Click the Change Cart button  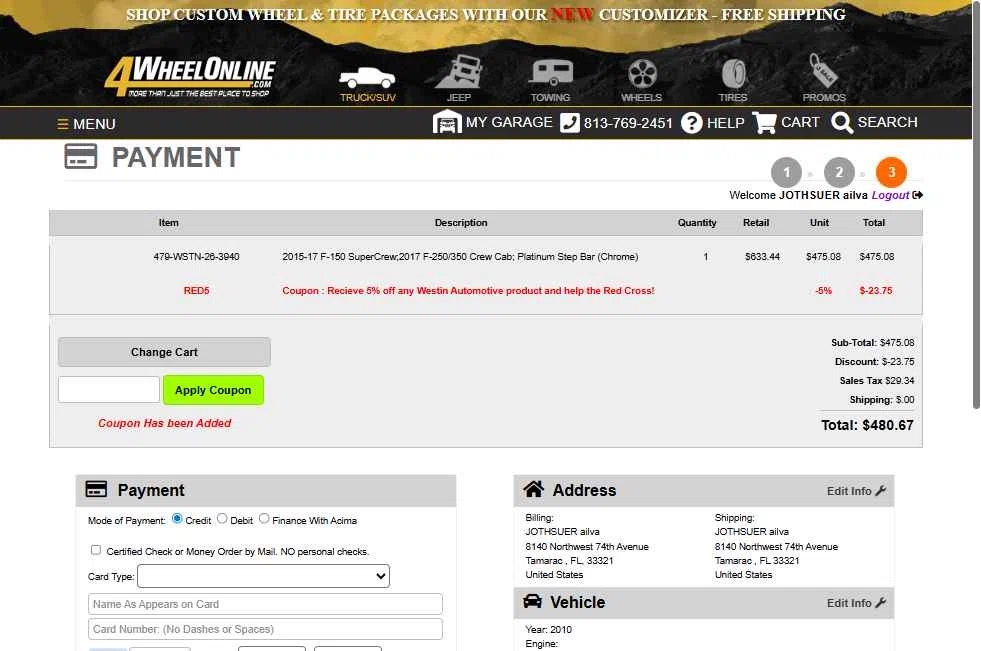tap(164, 352)
